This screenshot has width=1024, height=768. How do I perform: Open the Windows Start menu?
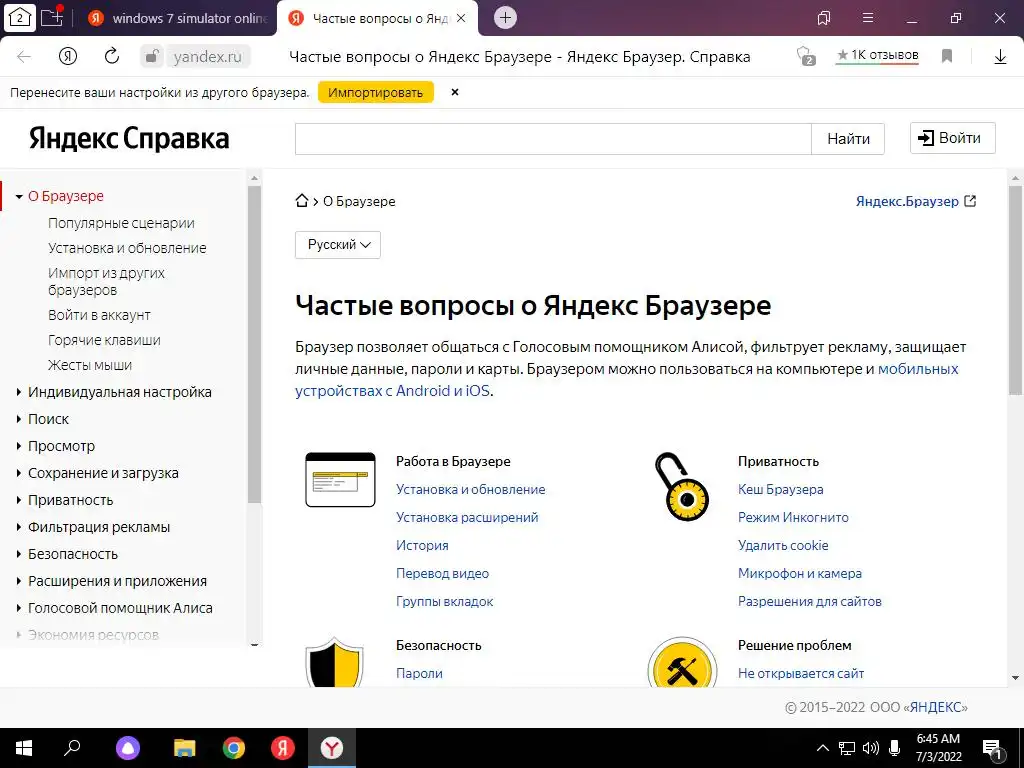point(24,748)
